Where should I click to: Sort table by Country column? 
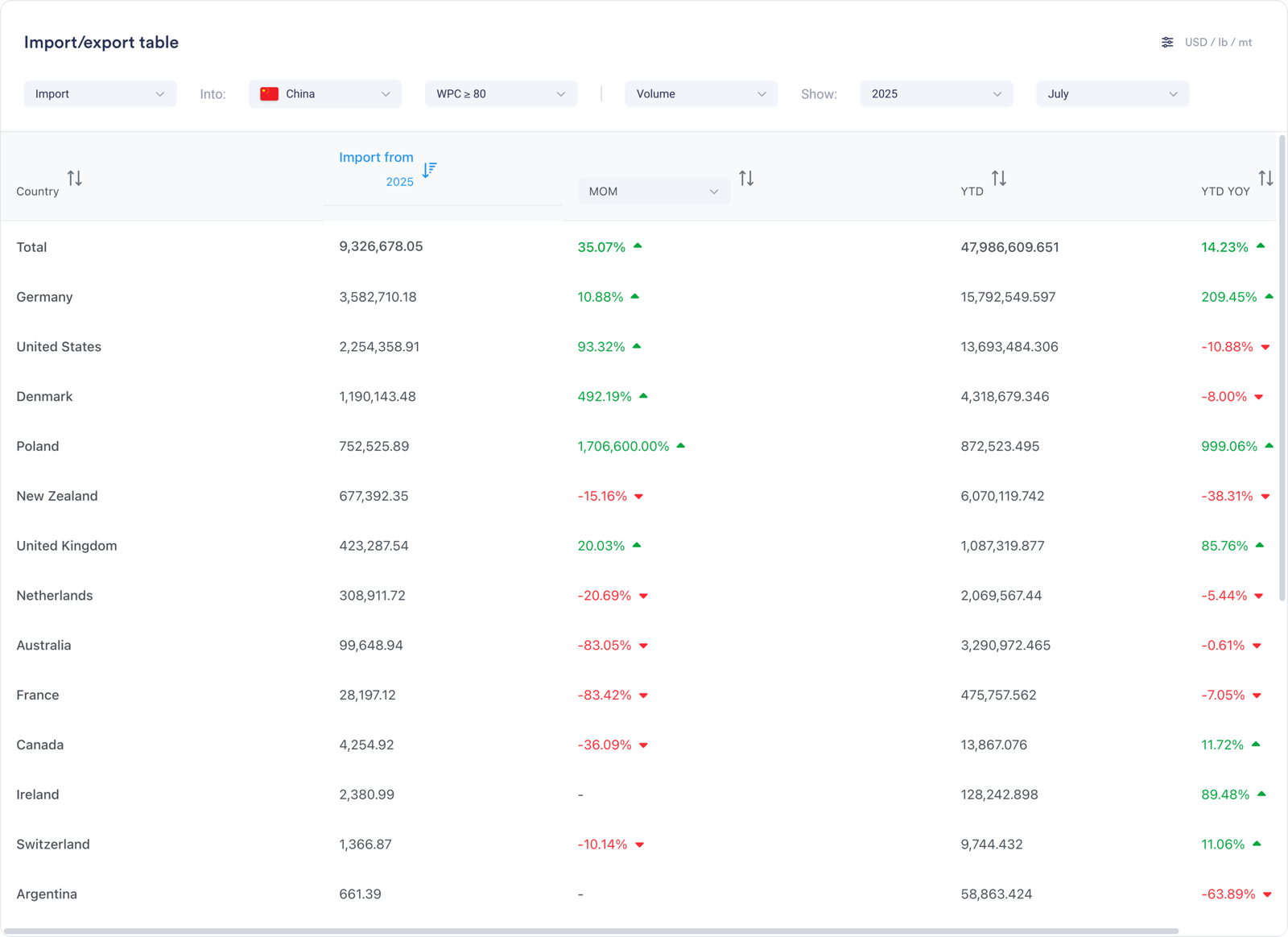point(75,178)
